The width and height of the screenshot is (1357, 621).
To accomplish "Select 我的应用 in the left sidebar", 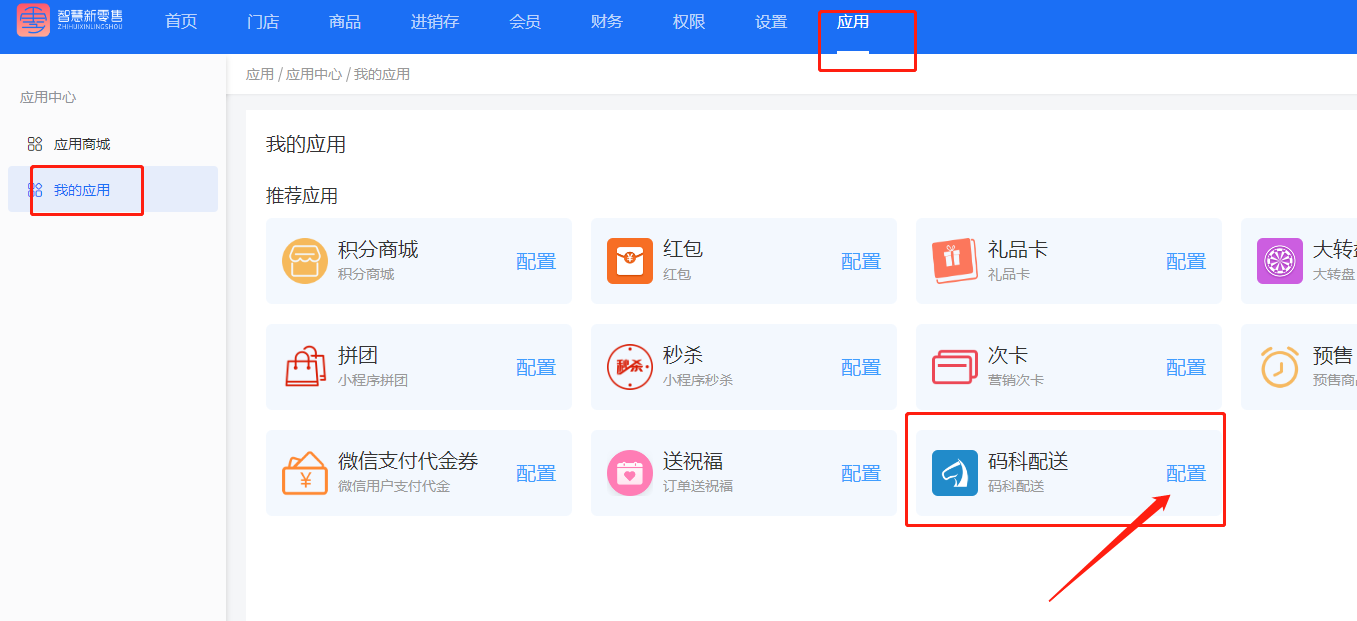I will (x=82, y=190).
